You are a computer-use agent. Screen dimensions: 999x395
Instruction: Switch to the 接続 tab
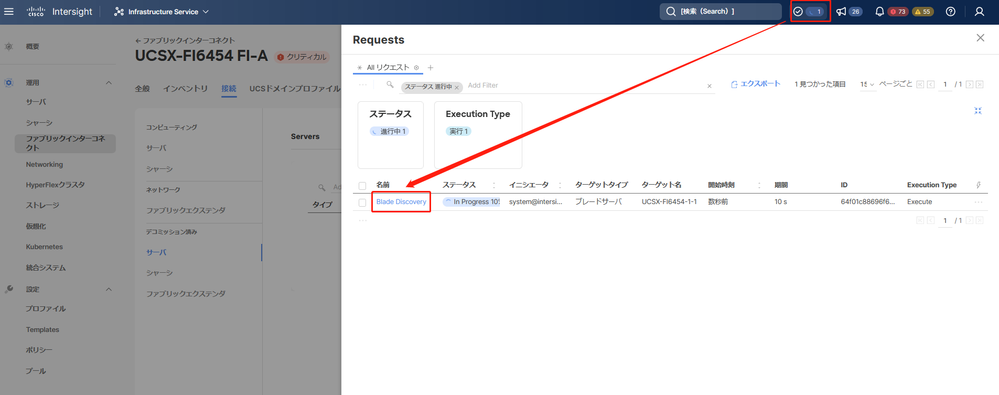(229, 89)
